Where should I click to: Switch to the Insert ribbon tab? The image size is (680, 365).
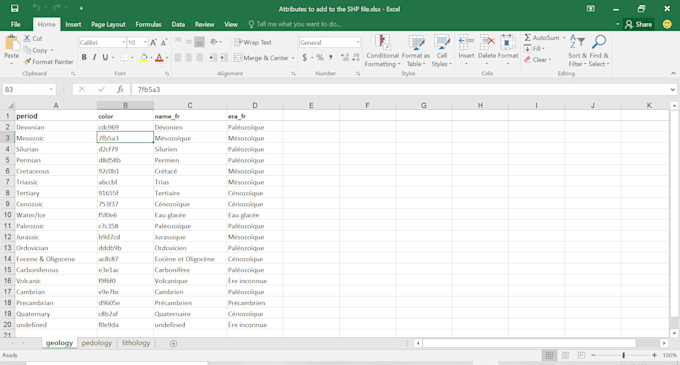73,24
